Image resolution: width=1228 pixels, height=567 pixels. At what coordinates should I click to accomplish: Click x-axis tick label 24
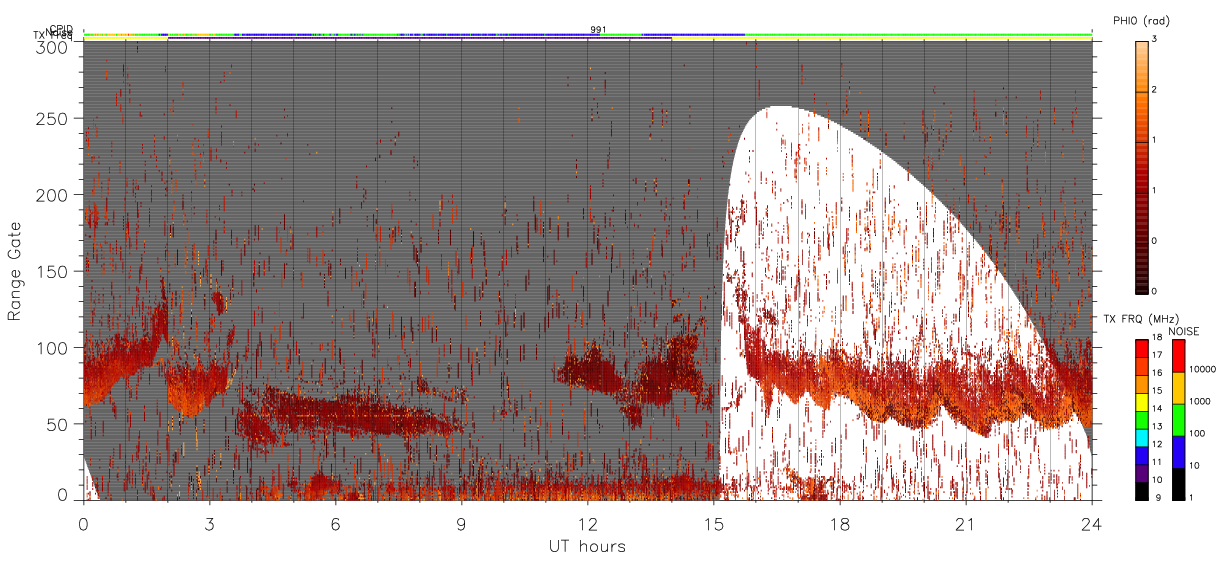(1091, 523)
